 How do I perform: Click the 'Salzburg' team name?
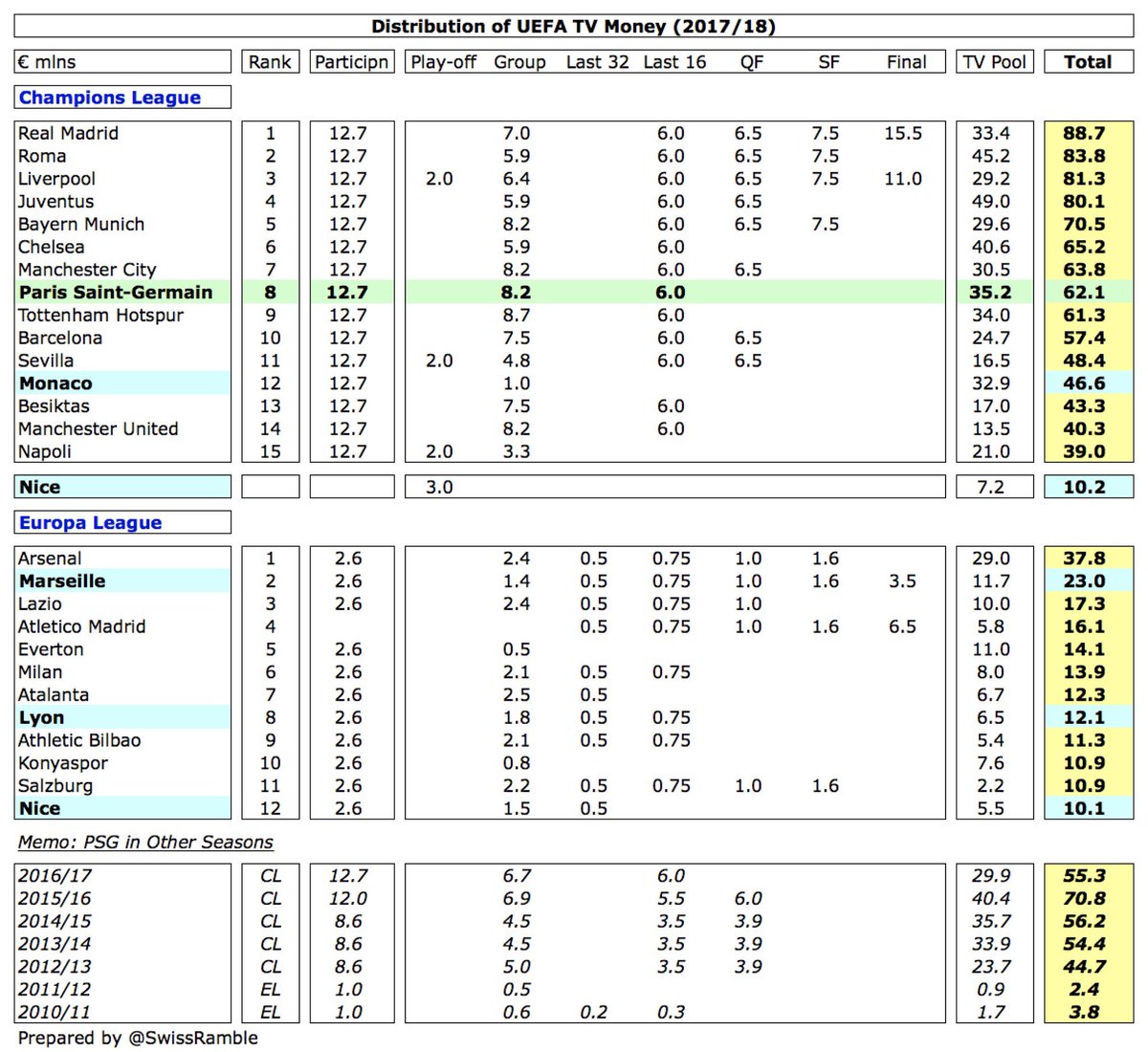click(55, 786)
